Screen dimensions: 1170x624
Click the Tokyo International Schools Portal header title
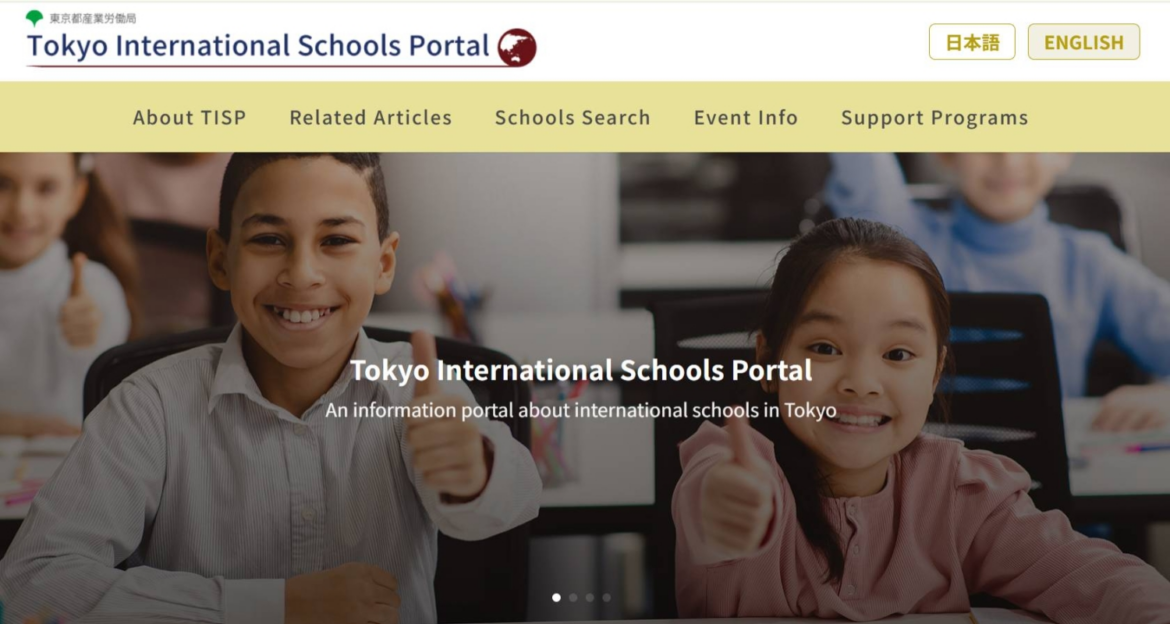[258, 46]
